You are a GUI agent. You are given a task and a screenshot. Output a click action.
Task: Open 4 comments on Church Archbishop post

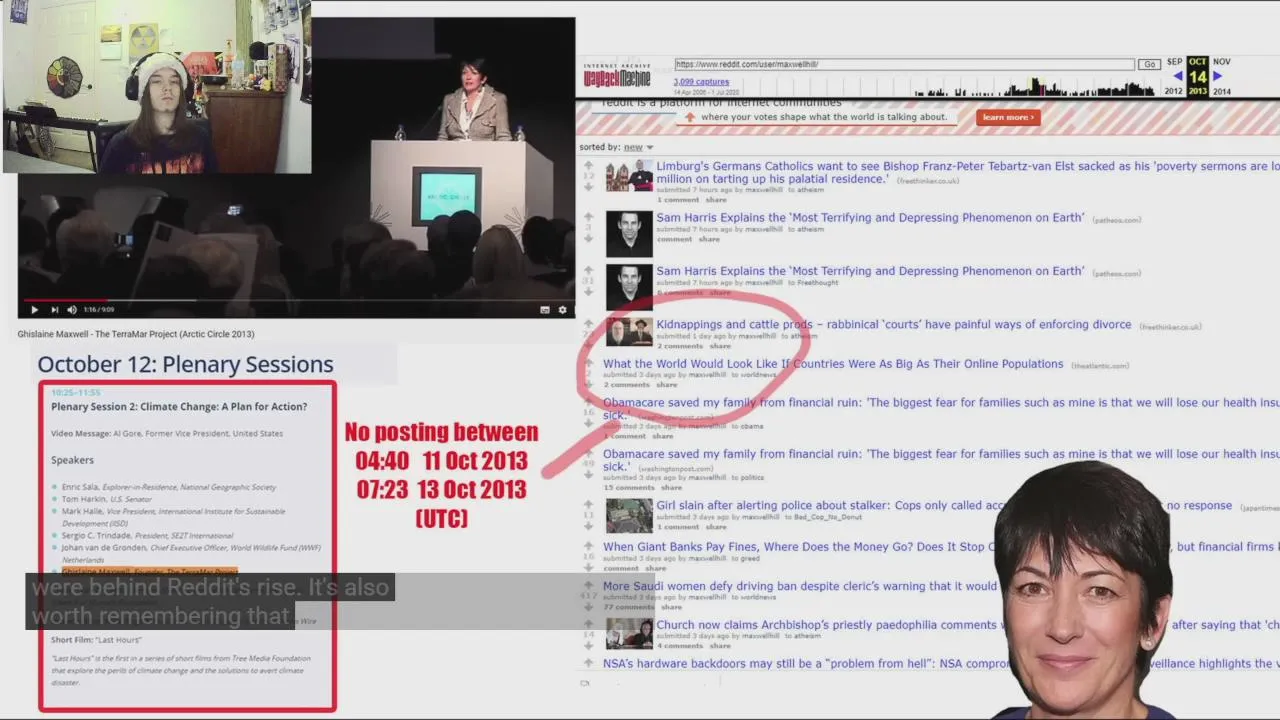(x=680, y=646)
